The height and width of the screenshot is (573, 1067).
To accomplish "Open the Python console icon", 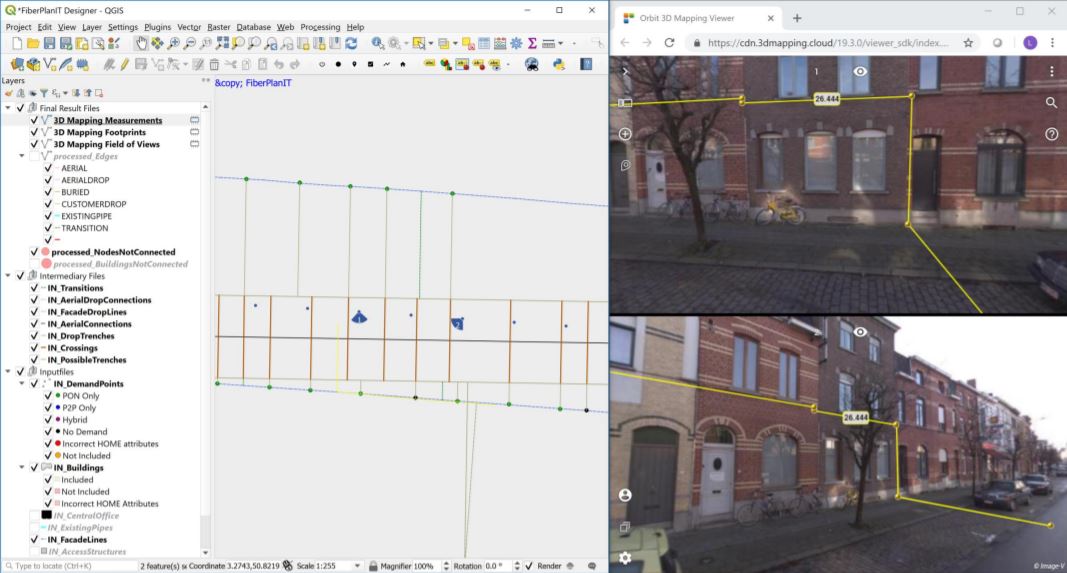I will [559, 64].
